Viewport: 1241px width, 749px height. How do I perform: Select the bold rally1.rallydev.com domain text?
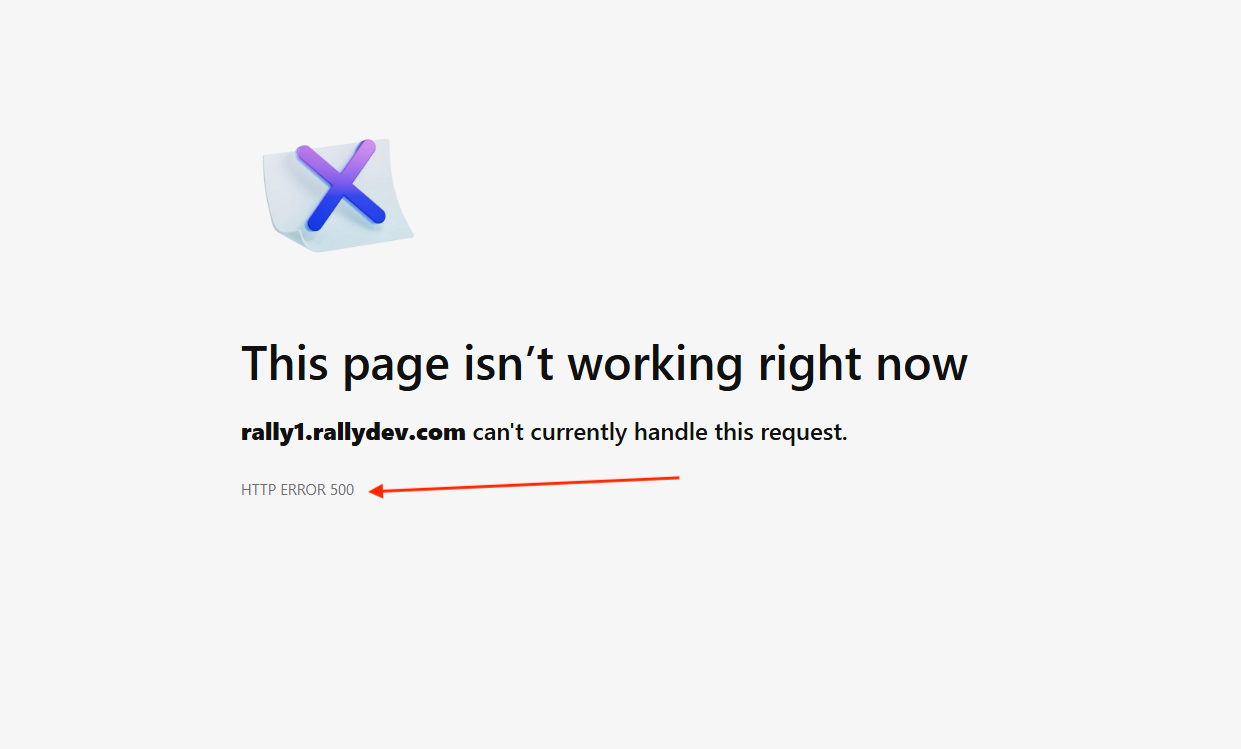353,432
